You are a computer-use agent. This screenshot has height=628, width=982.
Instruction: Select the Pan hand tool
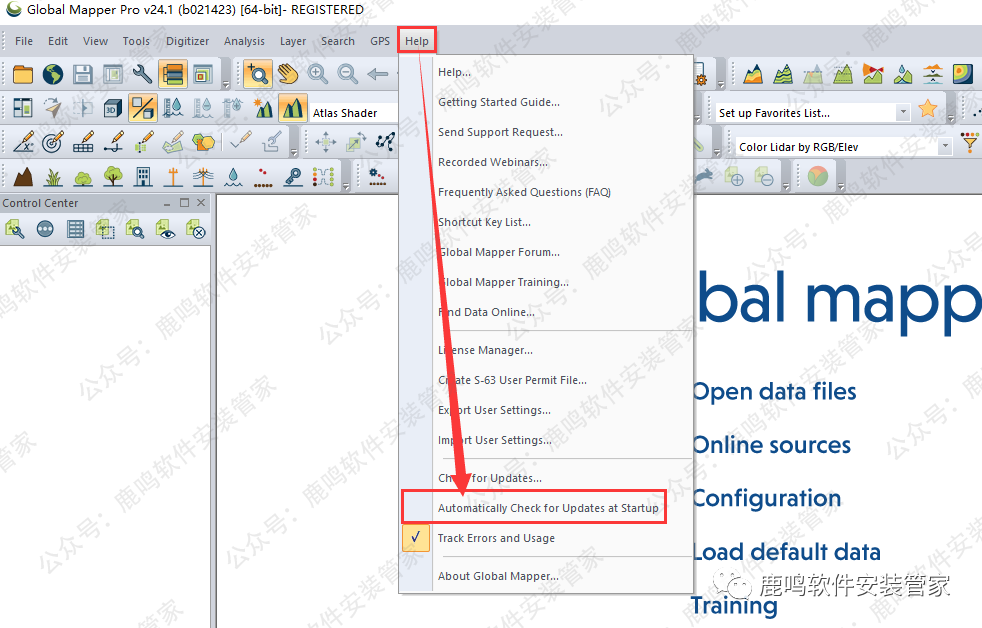(x=288, y=74)
